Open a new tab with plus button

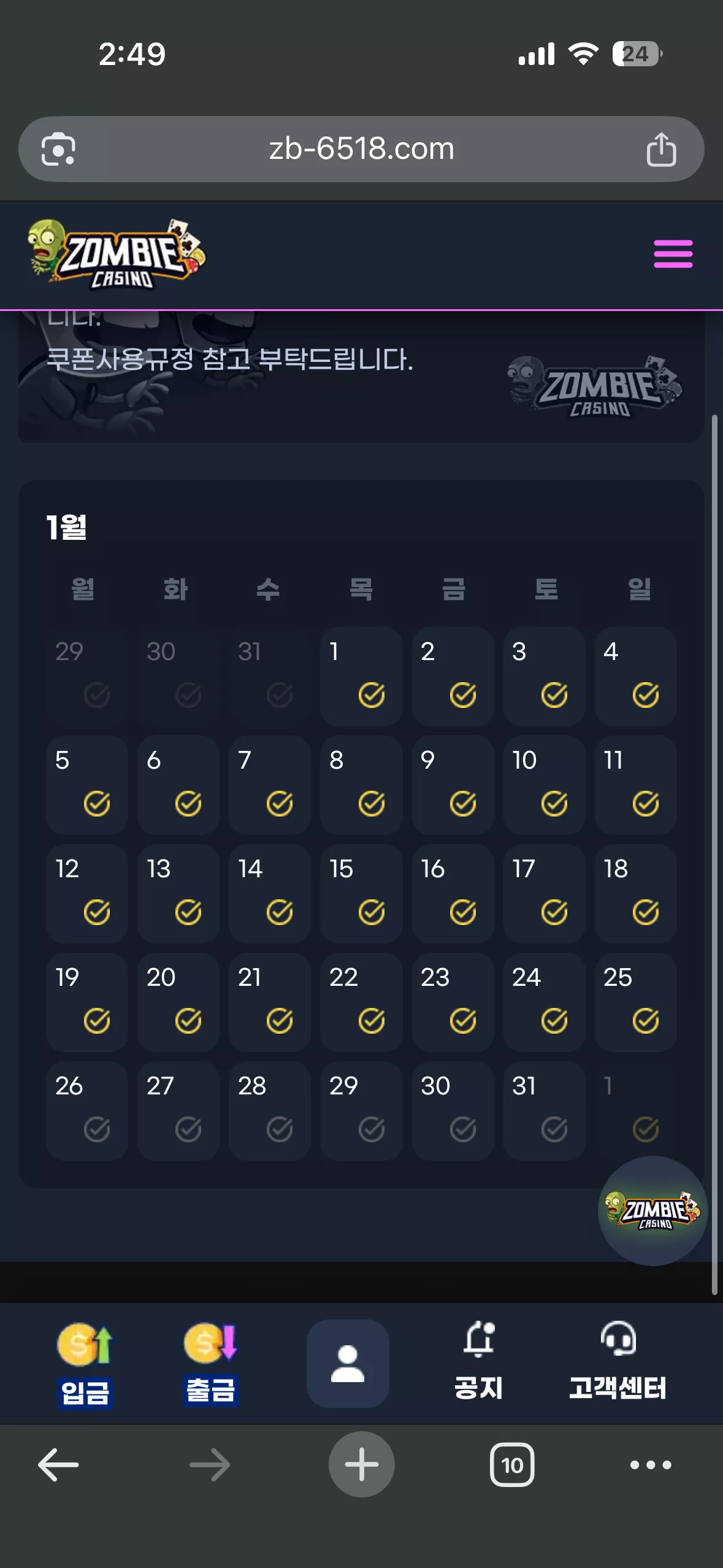(x=362, y=1464)
